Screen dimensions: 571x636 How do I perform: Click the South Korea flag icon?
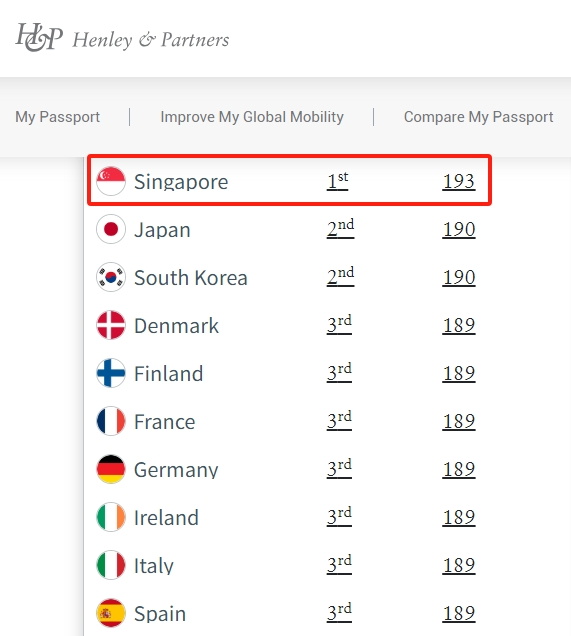111,277
